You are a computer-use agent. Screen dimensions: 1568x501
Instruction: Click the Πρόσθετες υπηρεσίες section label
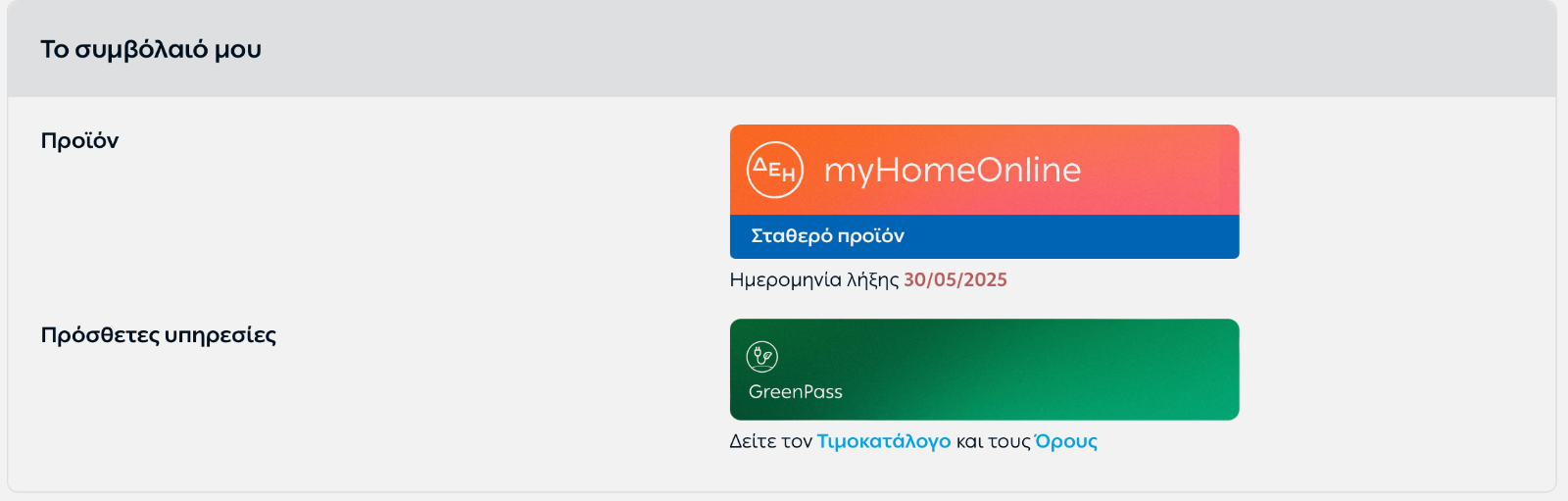(159, 335)
